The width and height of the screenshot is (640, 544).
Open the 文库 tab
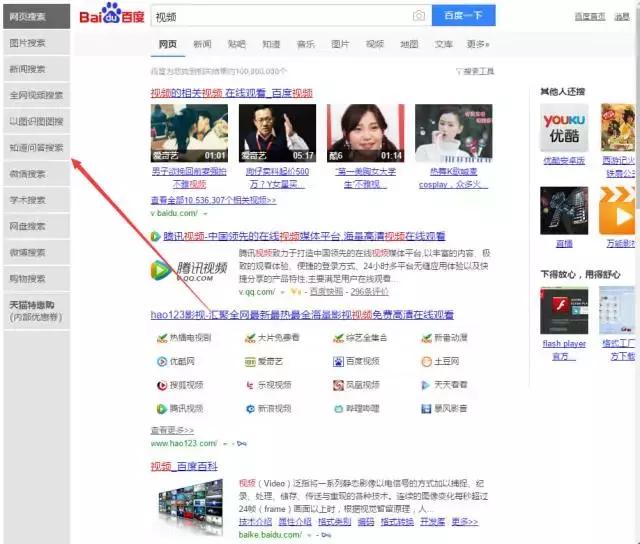coord(444,44)
